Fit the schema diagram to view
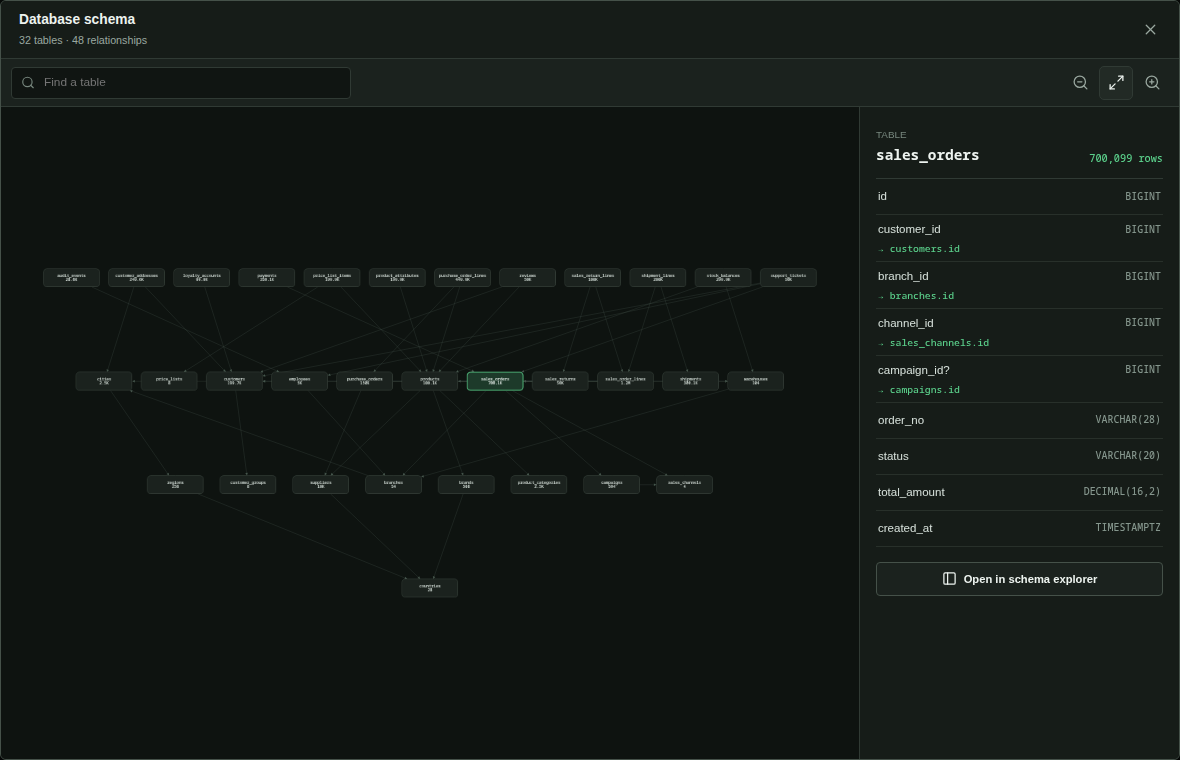1180x760 pixels. click(x=1116, y=83)
